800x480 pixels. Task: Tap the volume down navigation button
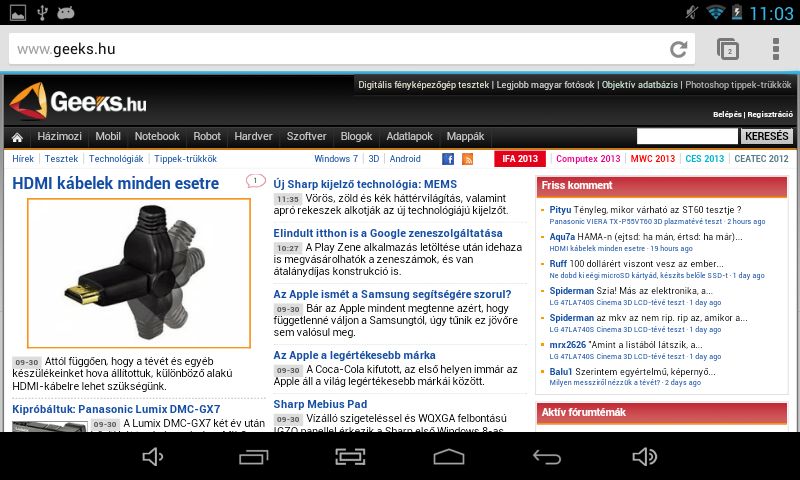[x=152, y=457]
